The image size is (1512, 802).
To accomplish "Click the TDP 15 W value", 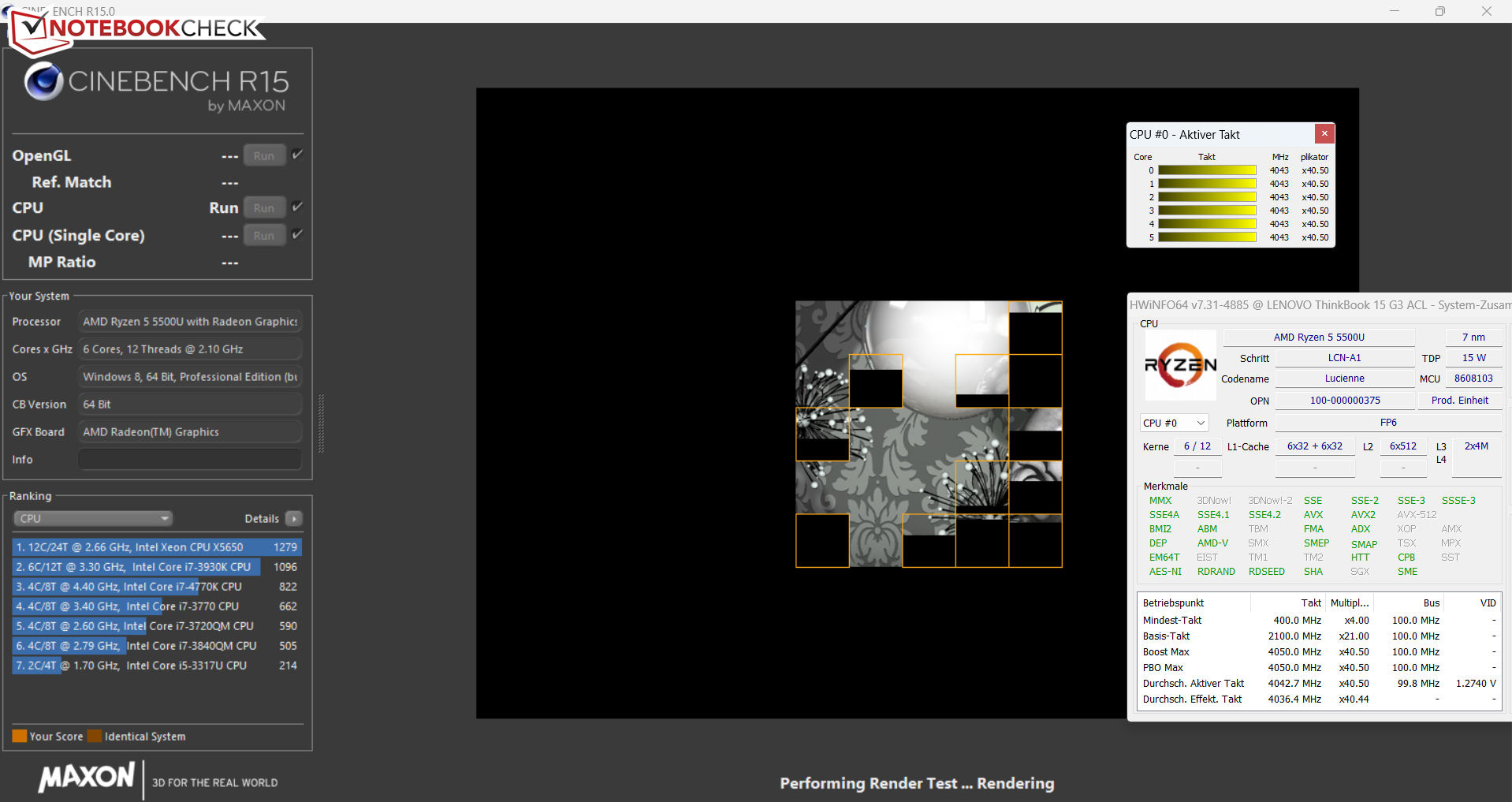I will point(1473,358).
